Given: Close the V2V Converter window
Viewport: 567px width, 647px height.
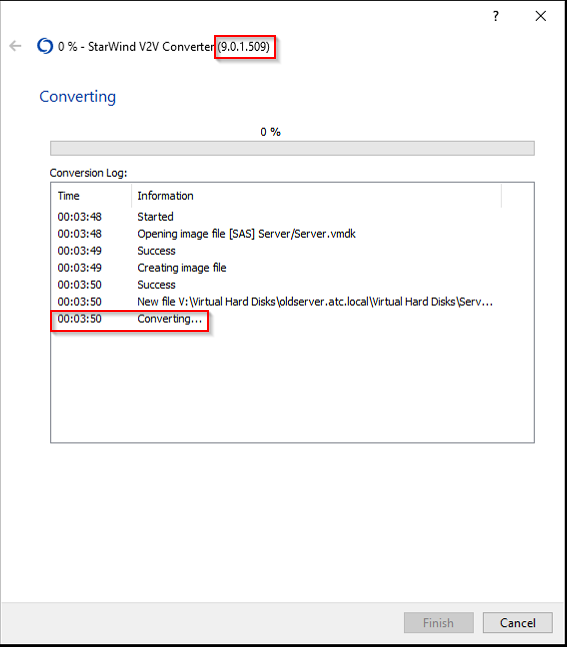Looking at the screenshot, I should tap(541, 16).
